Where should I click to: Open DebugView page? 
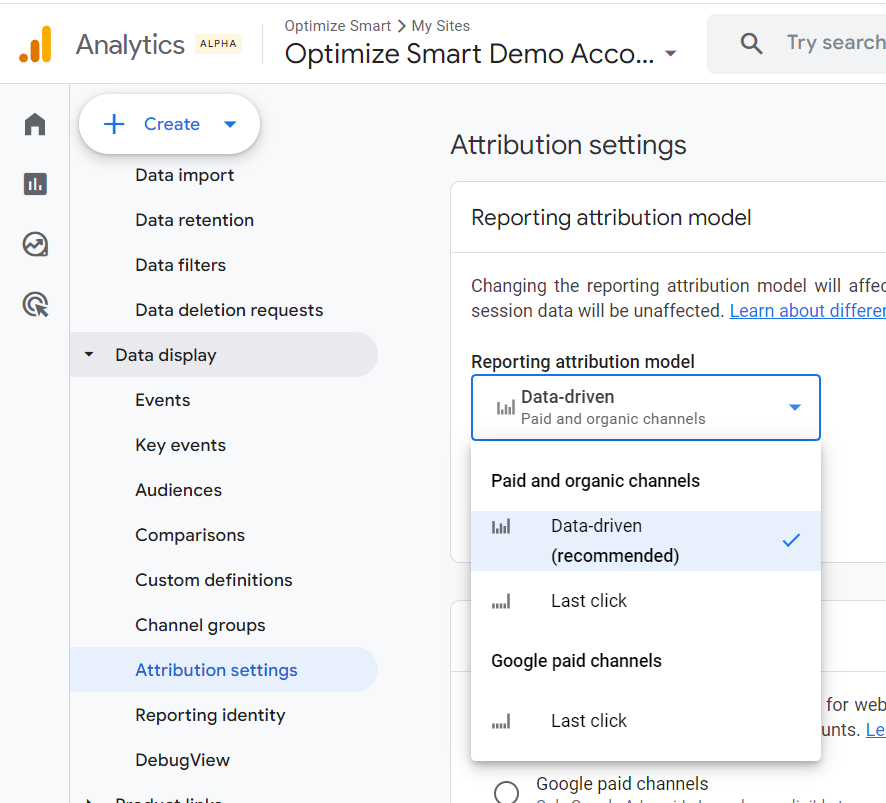183,760
